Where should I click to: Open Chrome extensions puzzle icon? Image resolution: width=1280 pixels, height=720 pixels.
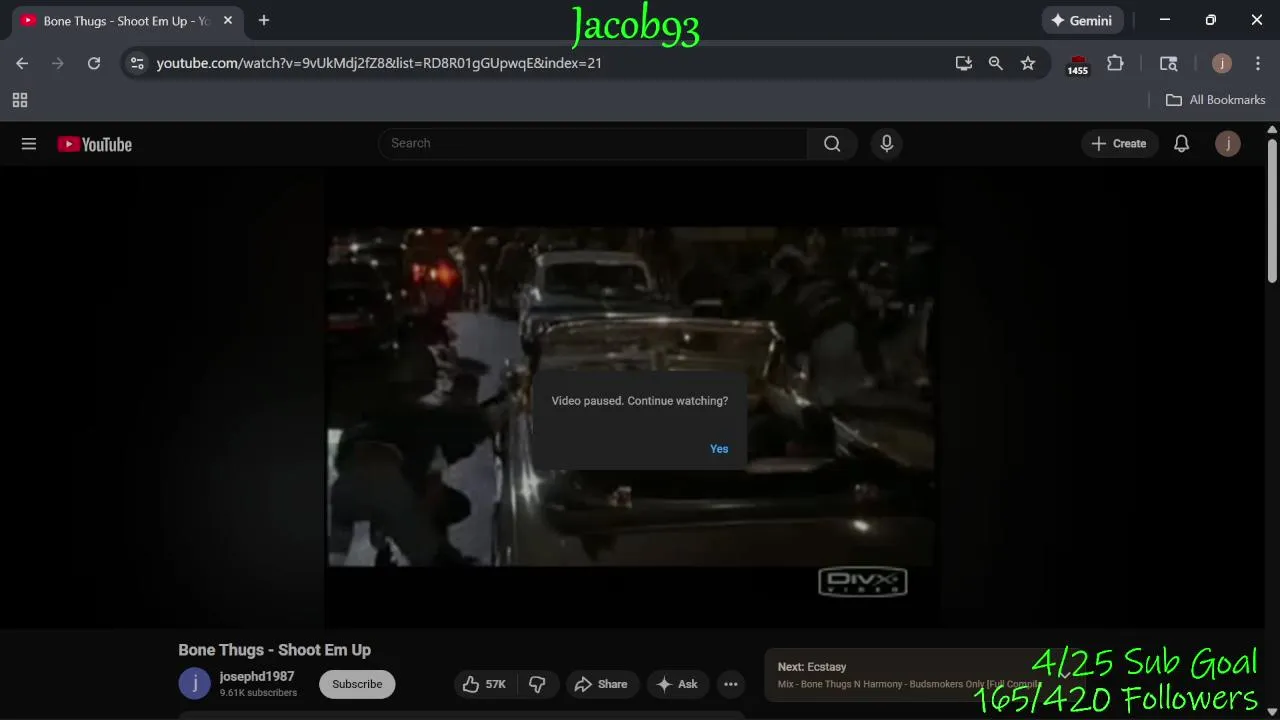pos(1115,63)
